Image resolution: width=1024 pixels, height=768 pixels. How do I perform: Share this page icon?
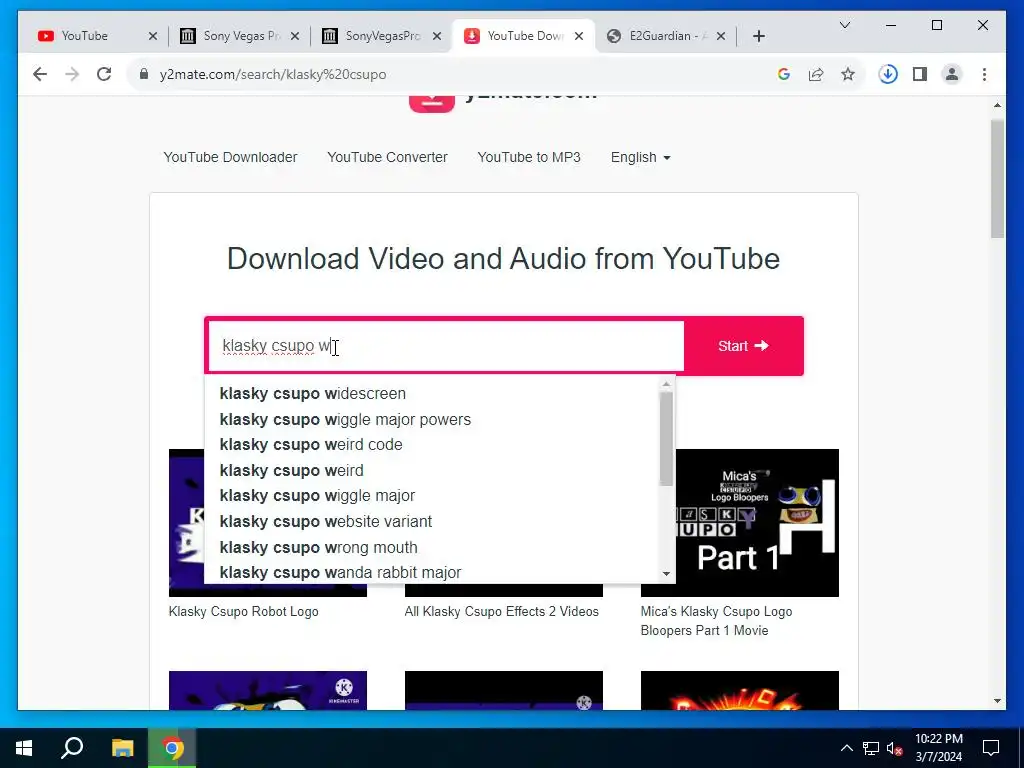click(x=816, y=74)
